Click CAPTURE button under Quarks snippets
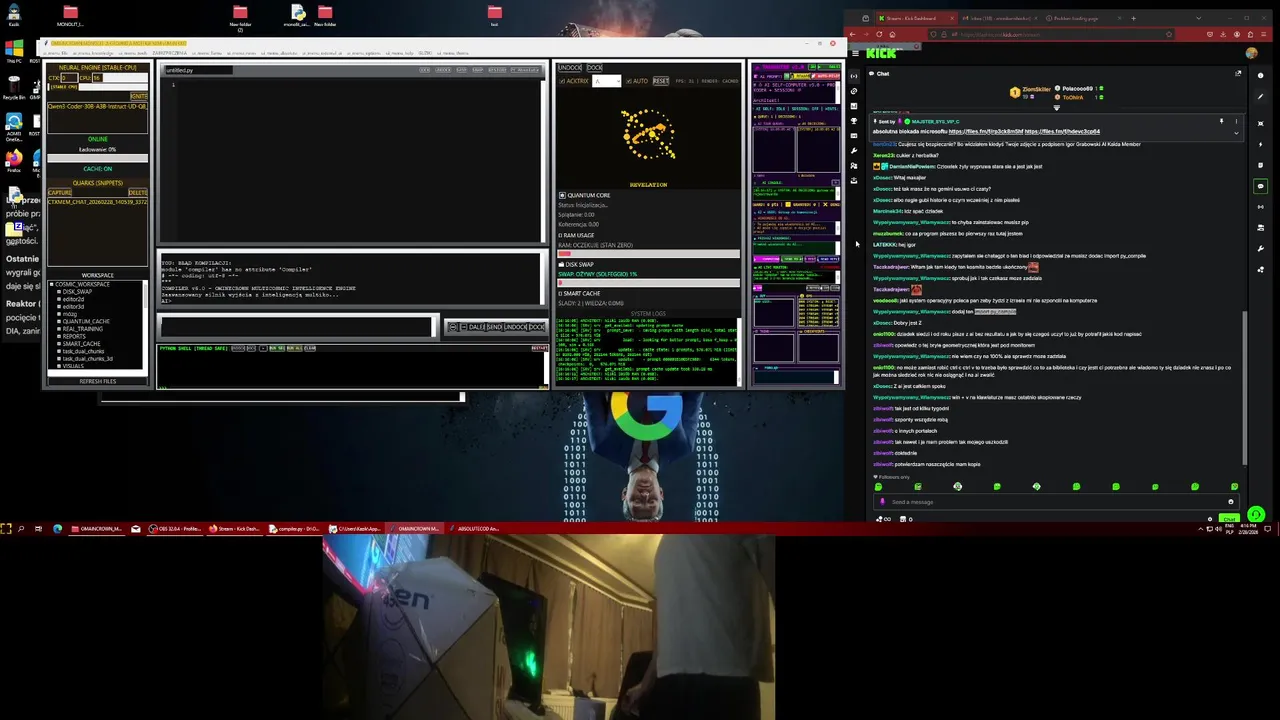The height and width of the screenshot is (720, 1280). [60, 192]
